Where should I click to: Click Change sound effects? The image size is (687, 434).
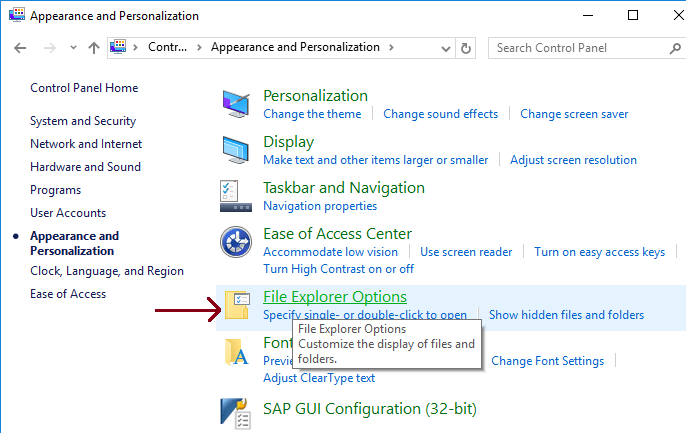pyautogui.click(x=440, y=114)
